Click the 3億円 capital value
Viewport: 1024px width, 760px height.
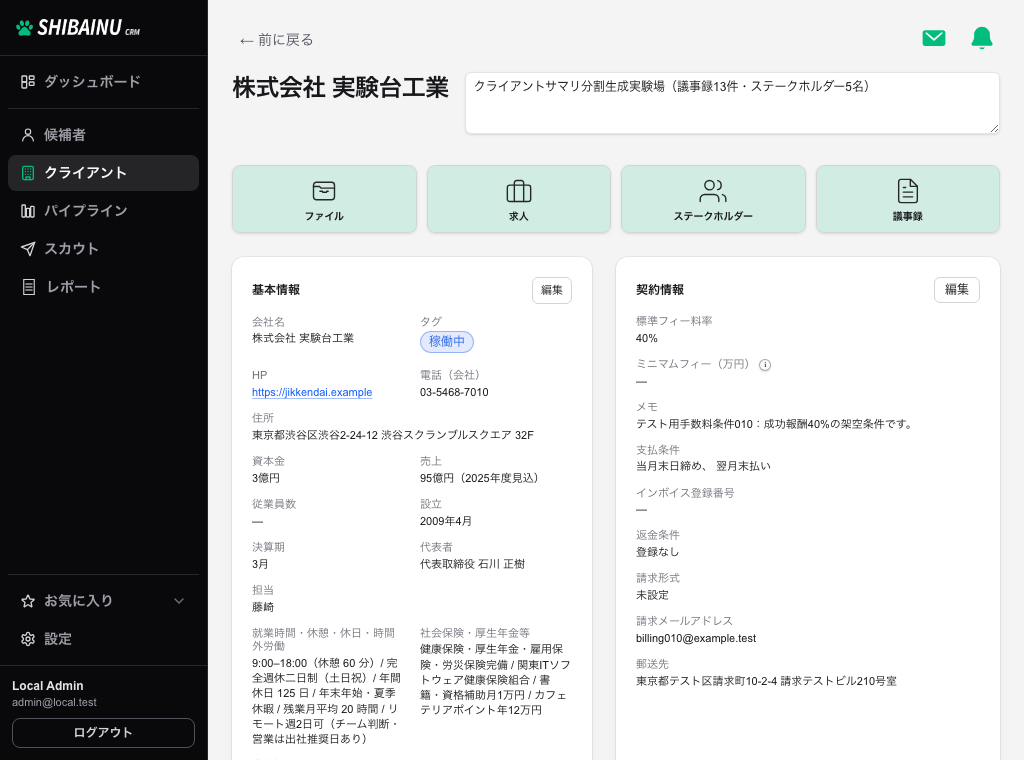click(266, 478)
